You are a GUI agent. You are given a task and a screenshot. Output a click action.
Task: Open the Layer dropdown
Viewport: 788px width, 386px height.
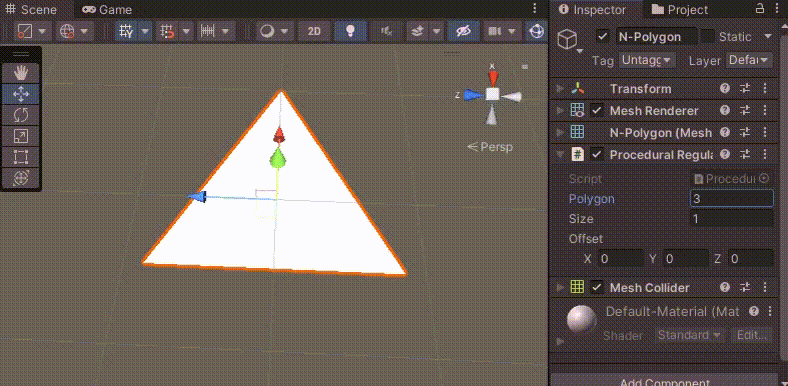(749, 60)
